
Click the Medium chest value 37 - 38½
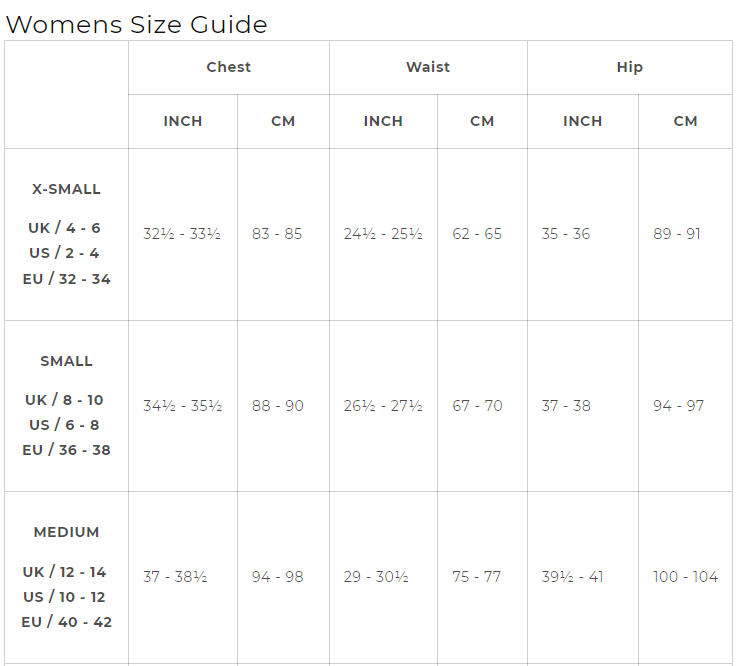tap(175, 577)
